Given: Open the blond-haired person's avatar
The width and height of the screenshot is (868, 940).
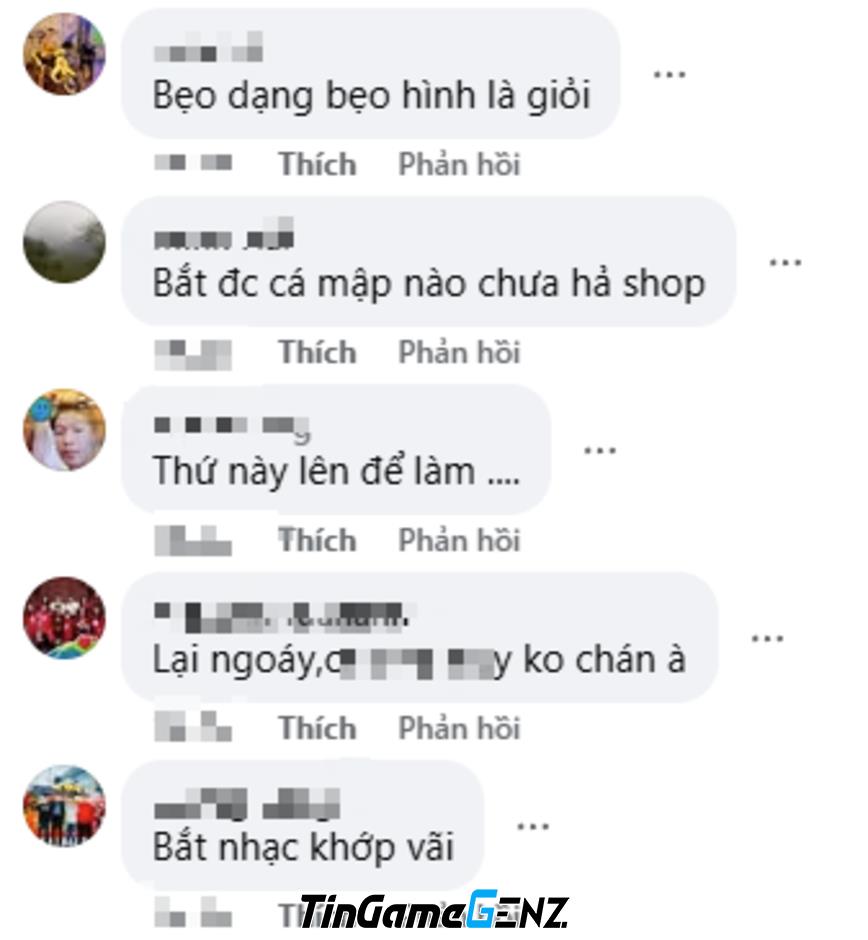Looking at the screenshot, I should tap(65, 430).
